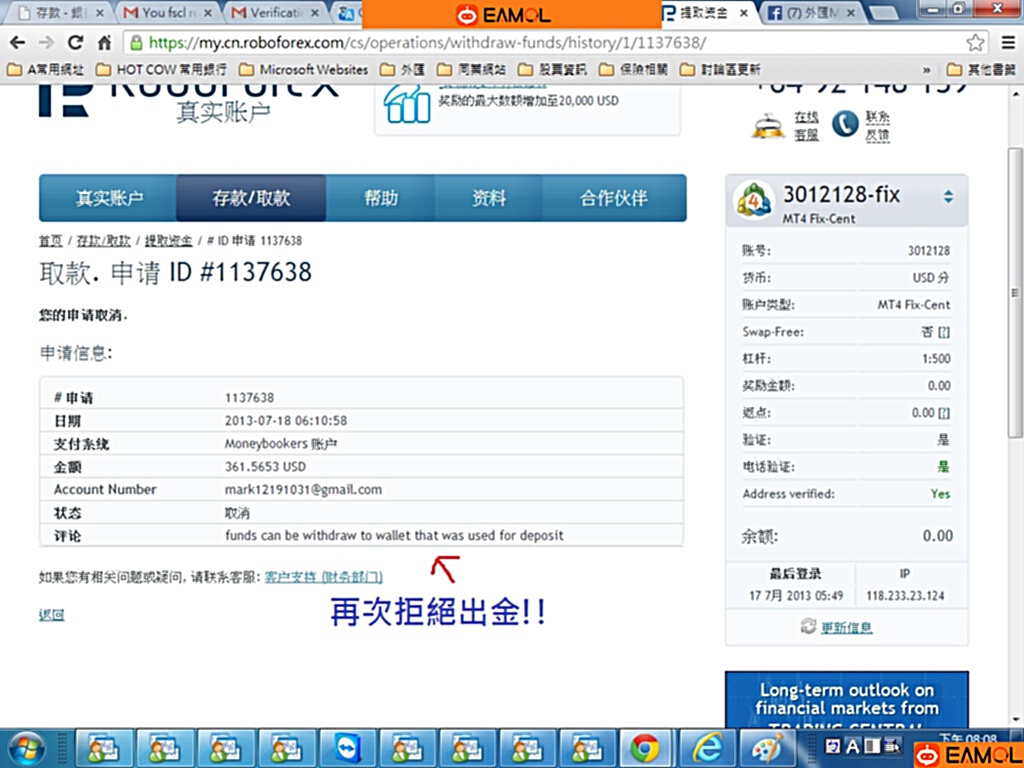Close the 'You fscl' Gmail tab

[x=208, y=13]
